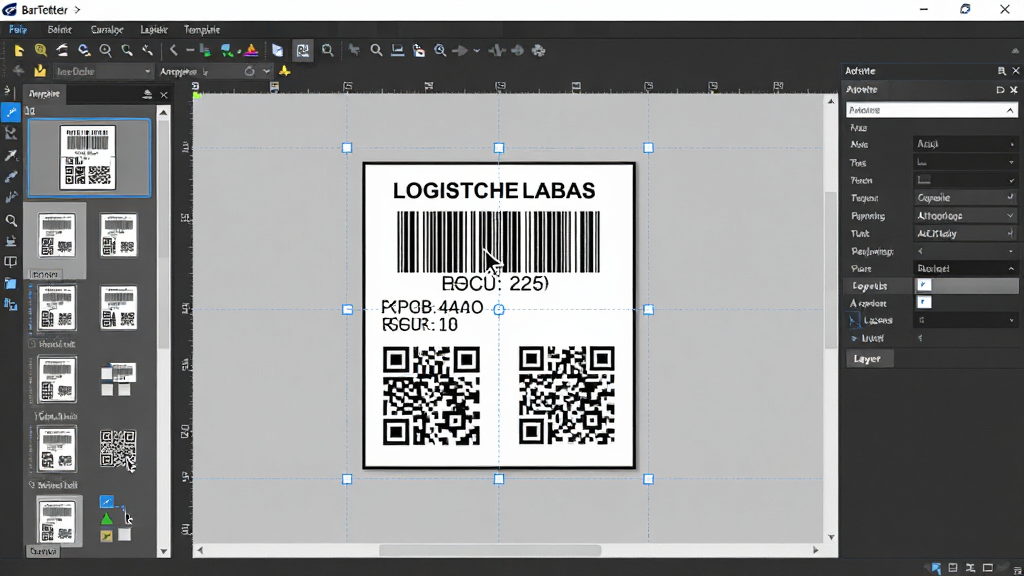Select the template panel tab at top left

pos(44,94)
